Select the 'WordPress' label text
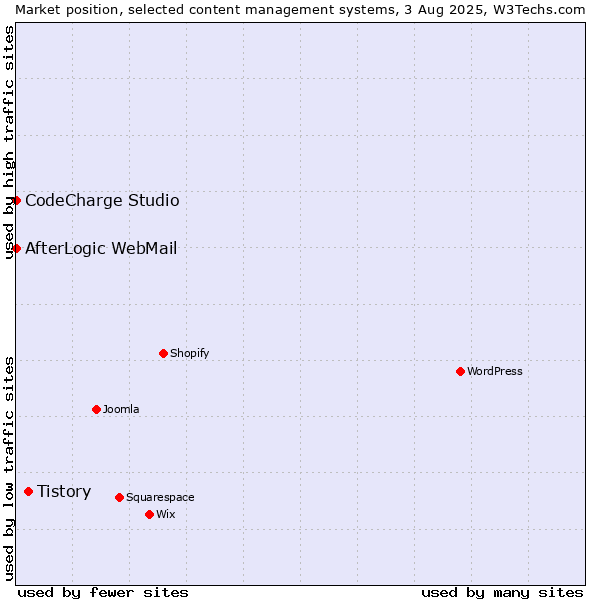This screenshot has height=600, width=600. [495, 372]
